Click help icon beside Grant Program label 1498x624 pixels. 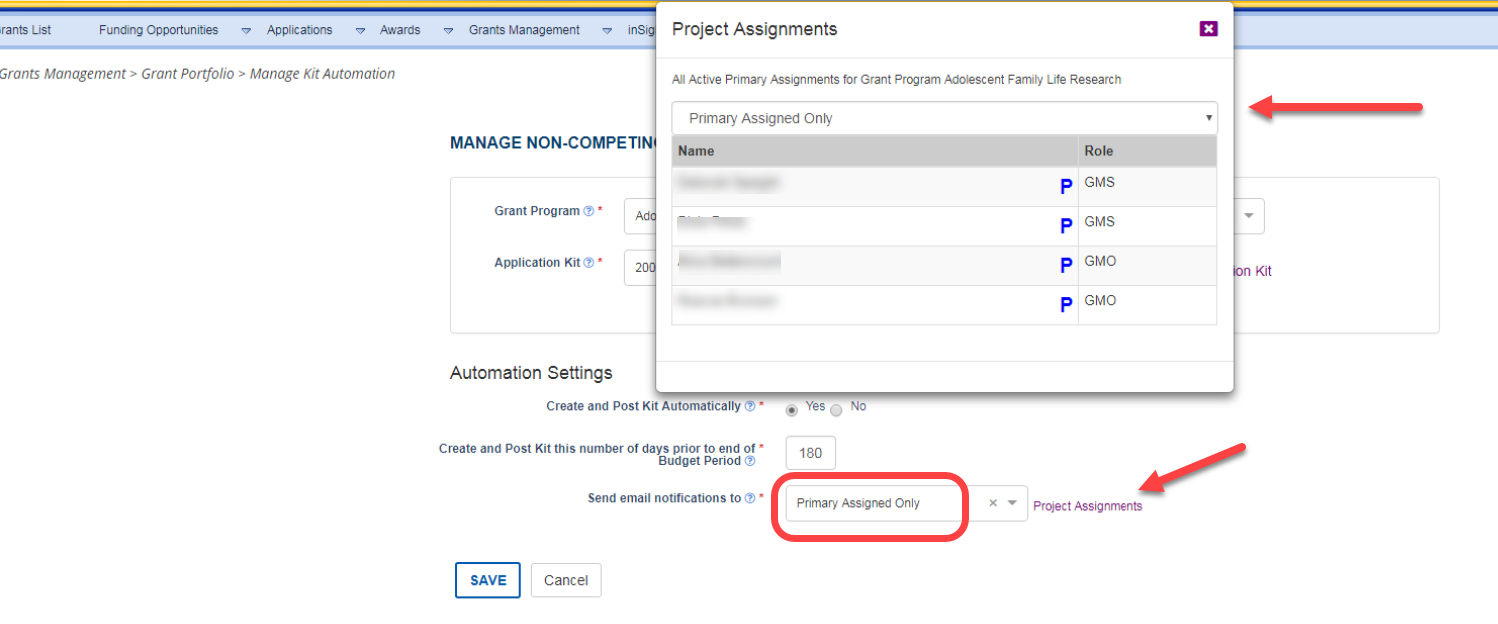(x=589, y=212)
